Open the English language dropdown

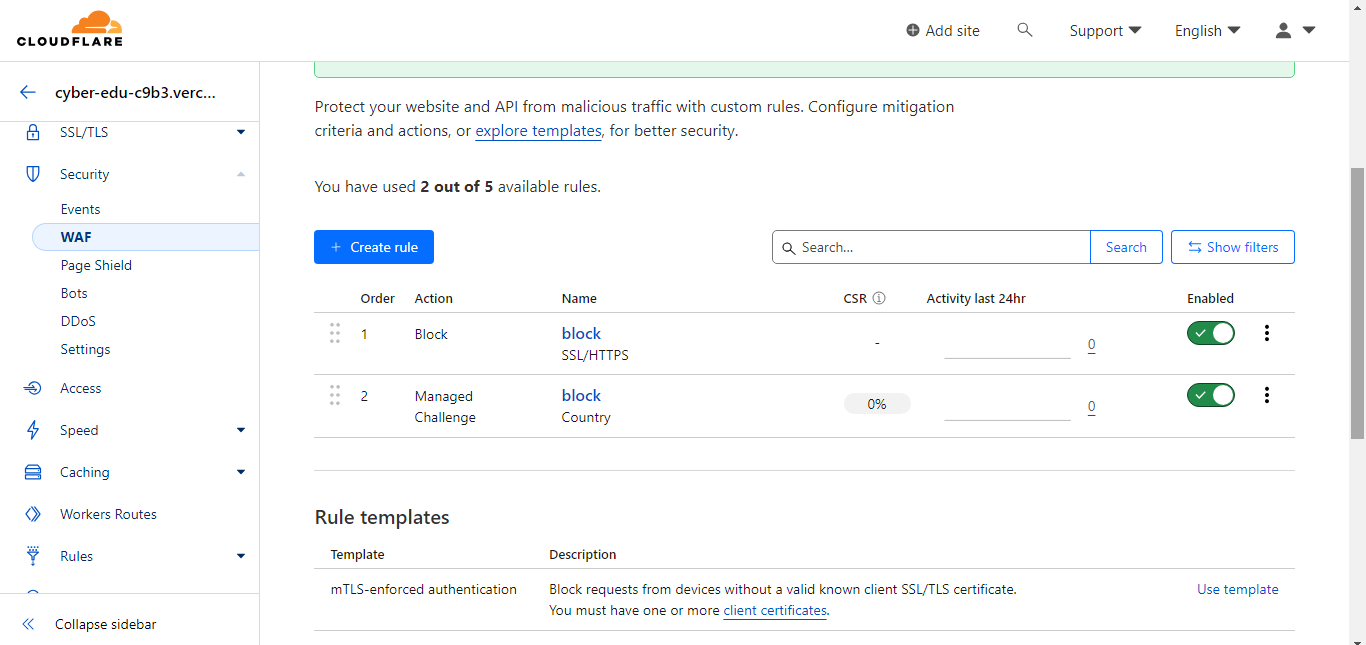1207,30
